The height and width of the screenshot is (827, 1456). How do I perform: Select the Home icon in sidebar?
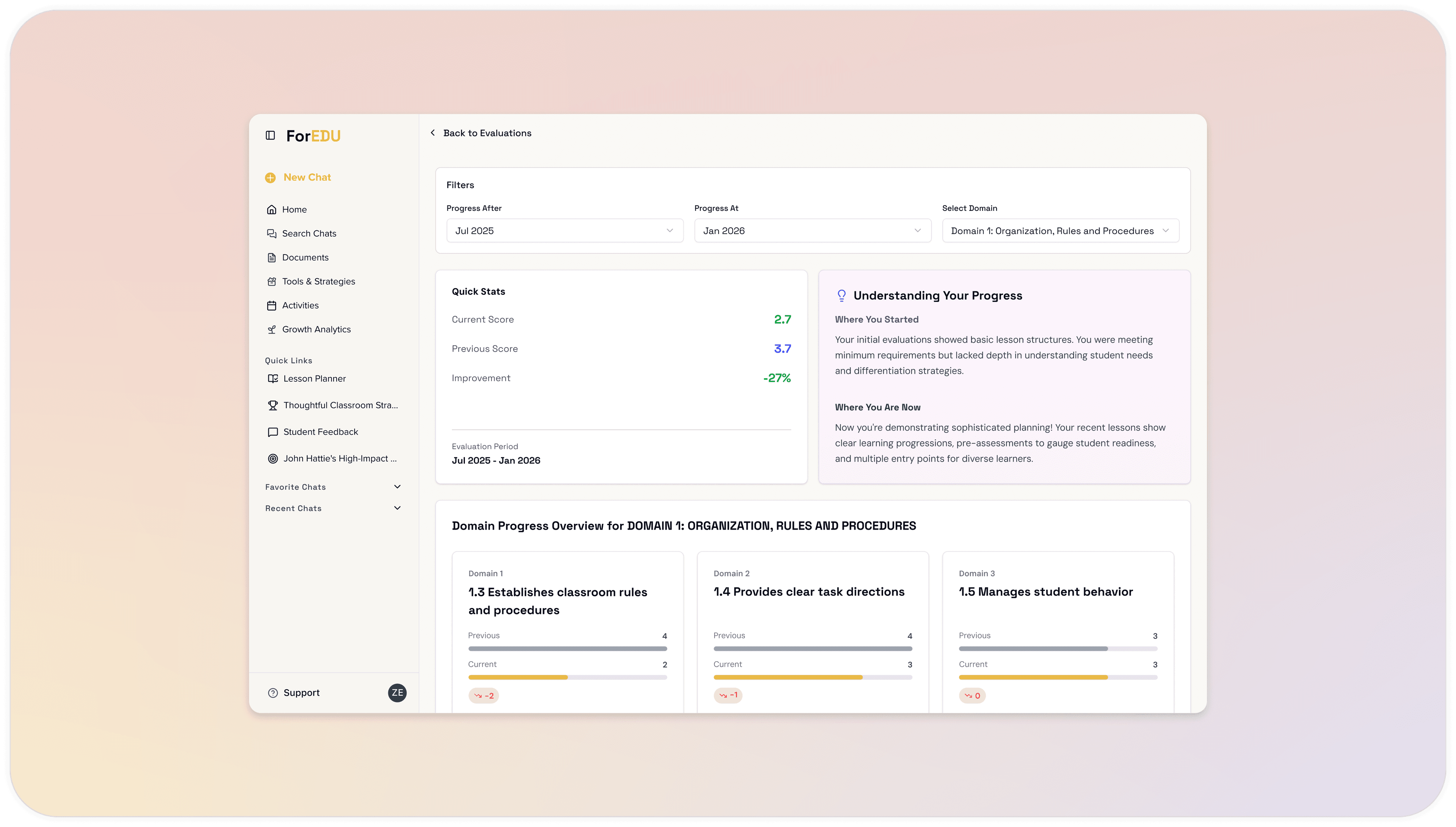[x=272, y=209]
